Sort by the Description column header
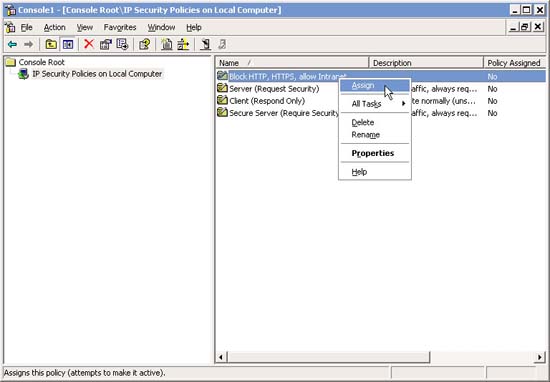This screenshot has height=382, width=550. coord(426,63)
